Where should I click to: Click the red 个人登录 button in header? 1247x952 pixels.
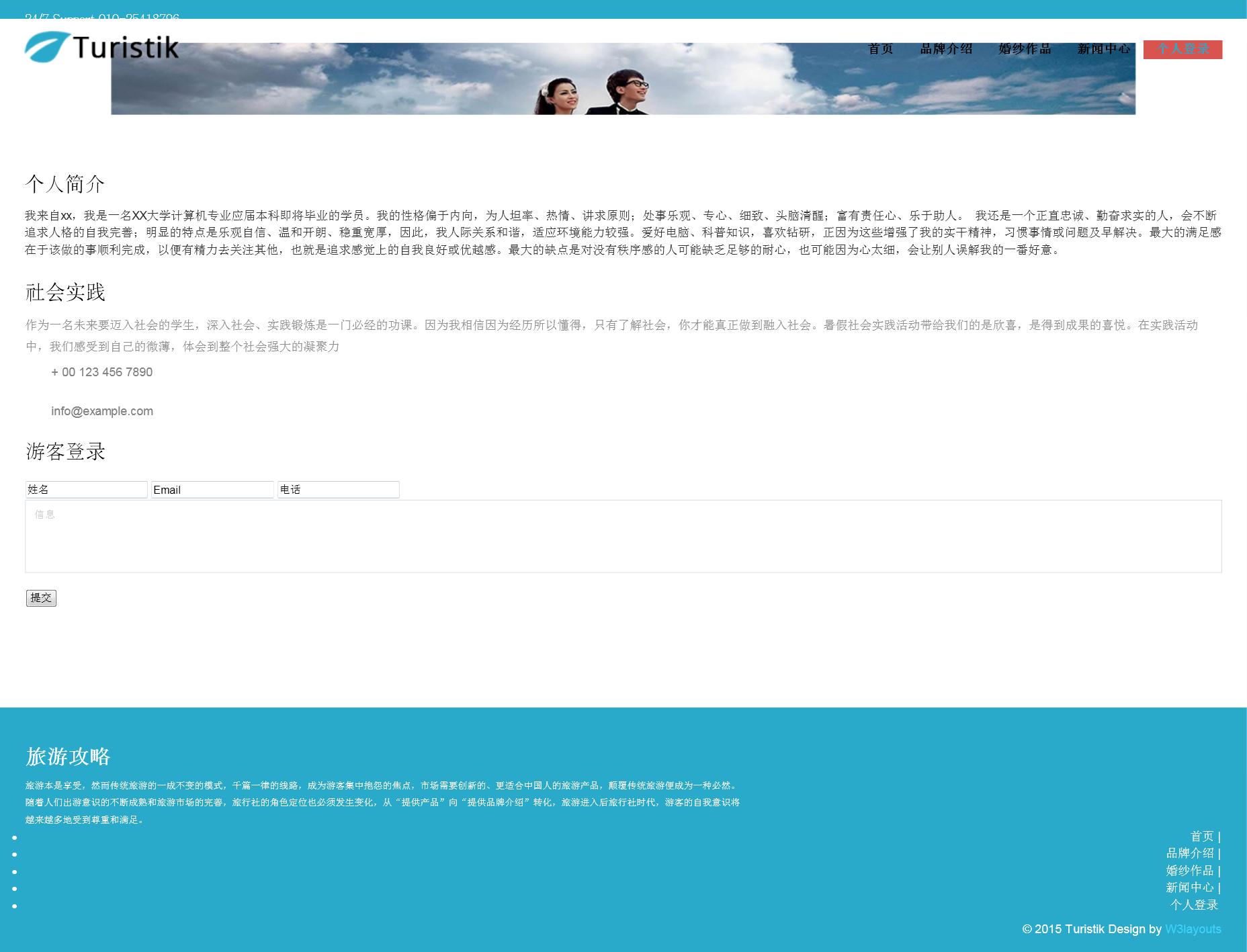click(x=1182, y=49)
